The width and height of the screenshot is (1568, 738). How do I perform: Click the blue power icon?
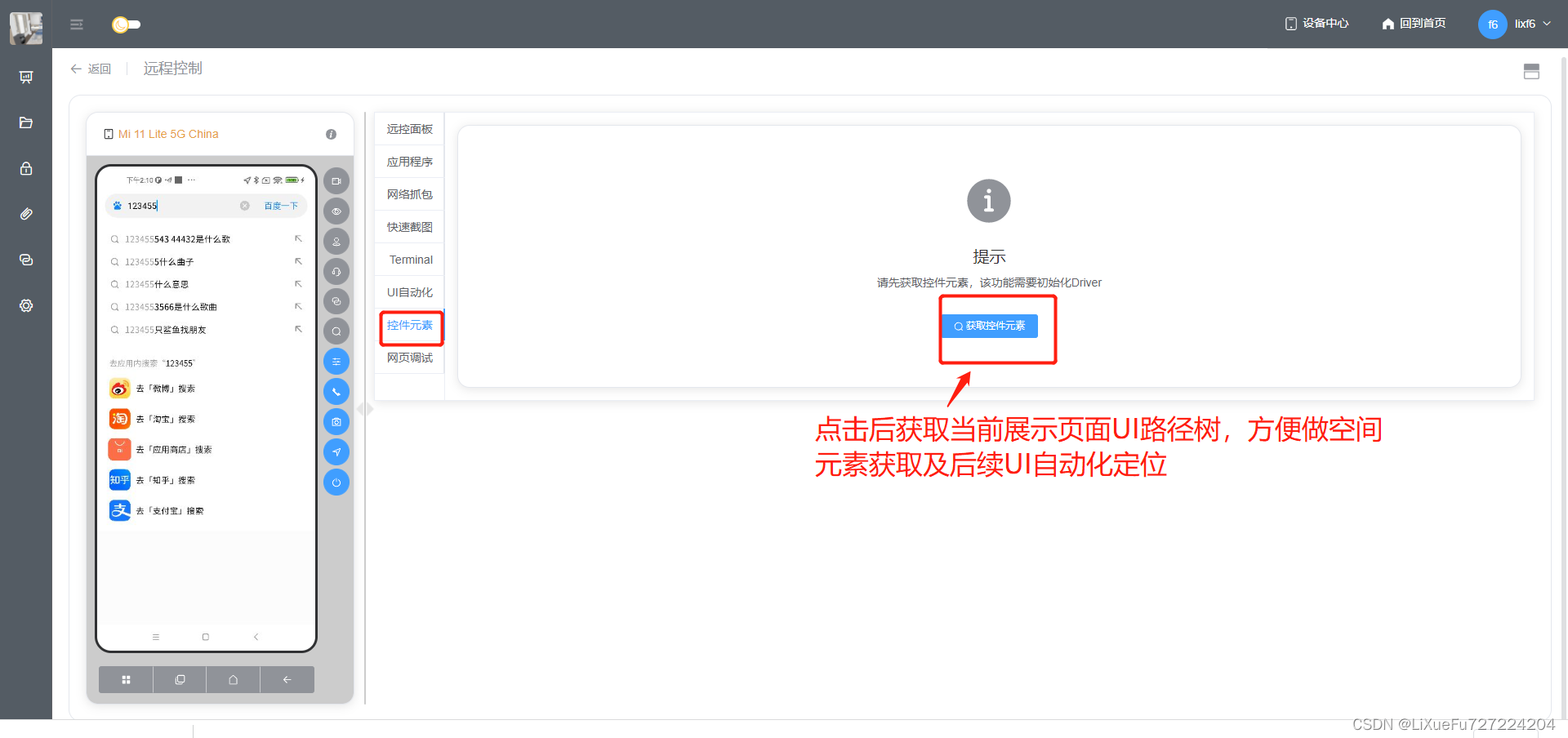336,482
